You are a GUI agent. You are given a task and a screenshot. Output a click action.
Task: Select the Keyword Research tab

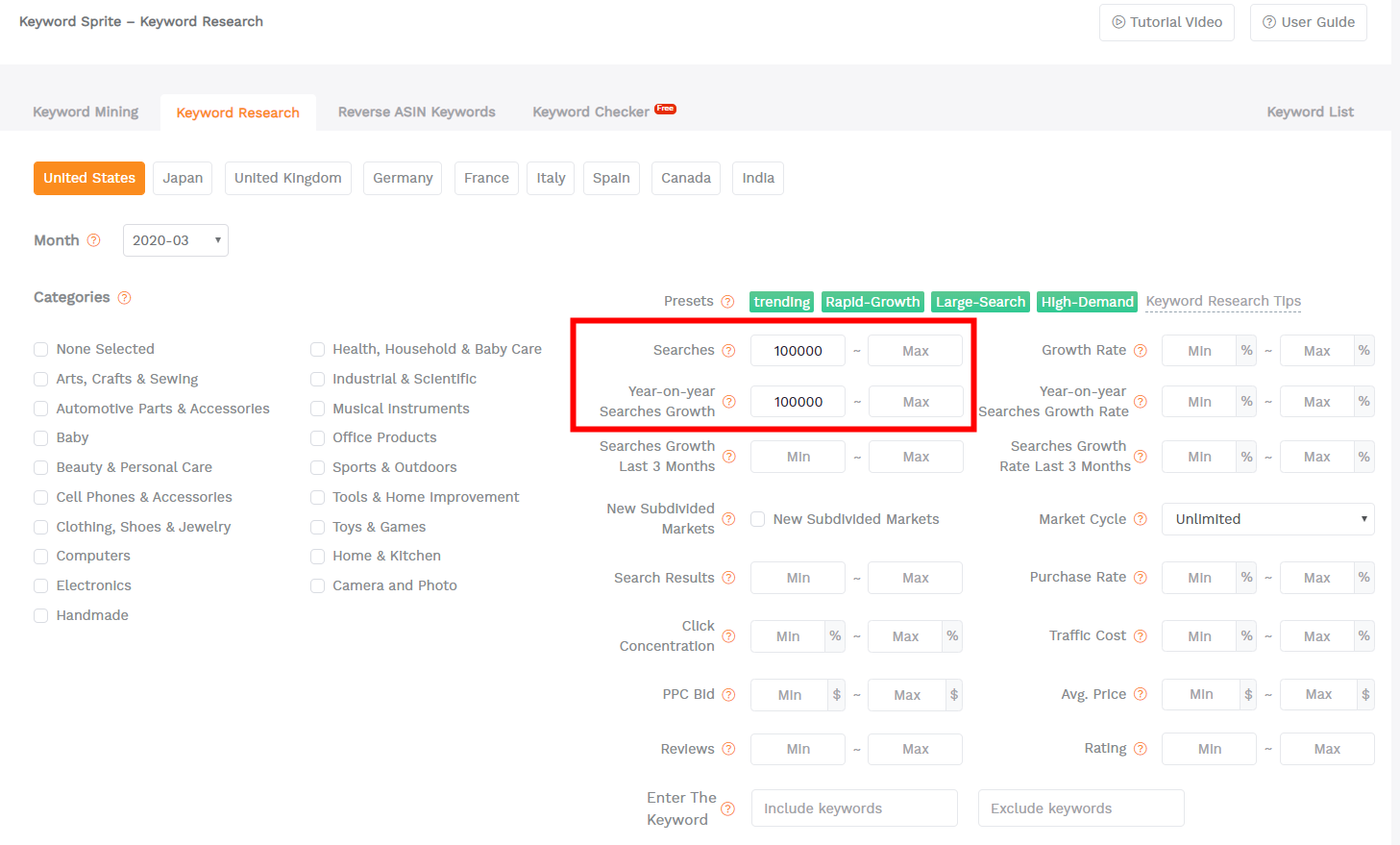(x=237, y=112)
